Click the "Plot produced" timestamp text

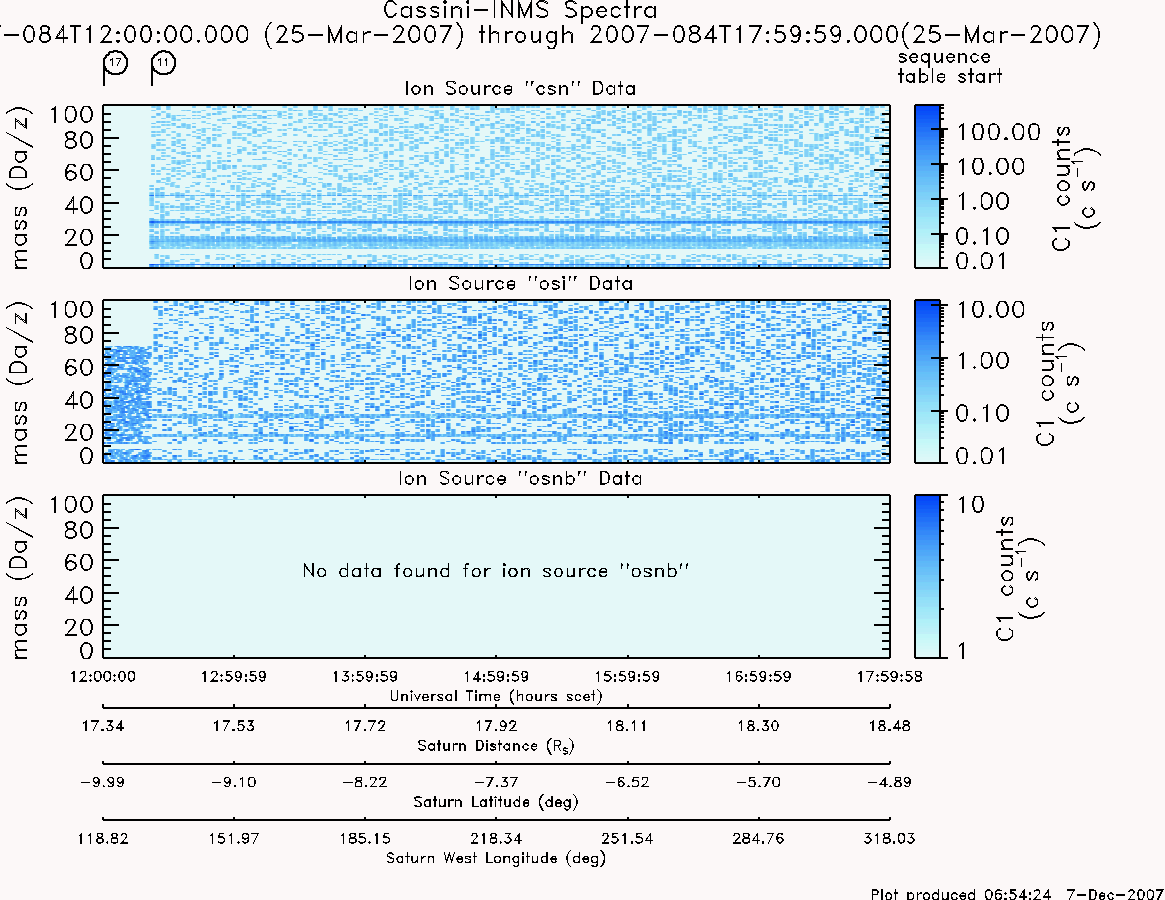tap(1016, 893)
